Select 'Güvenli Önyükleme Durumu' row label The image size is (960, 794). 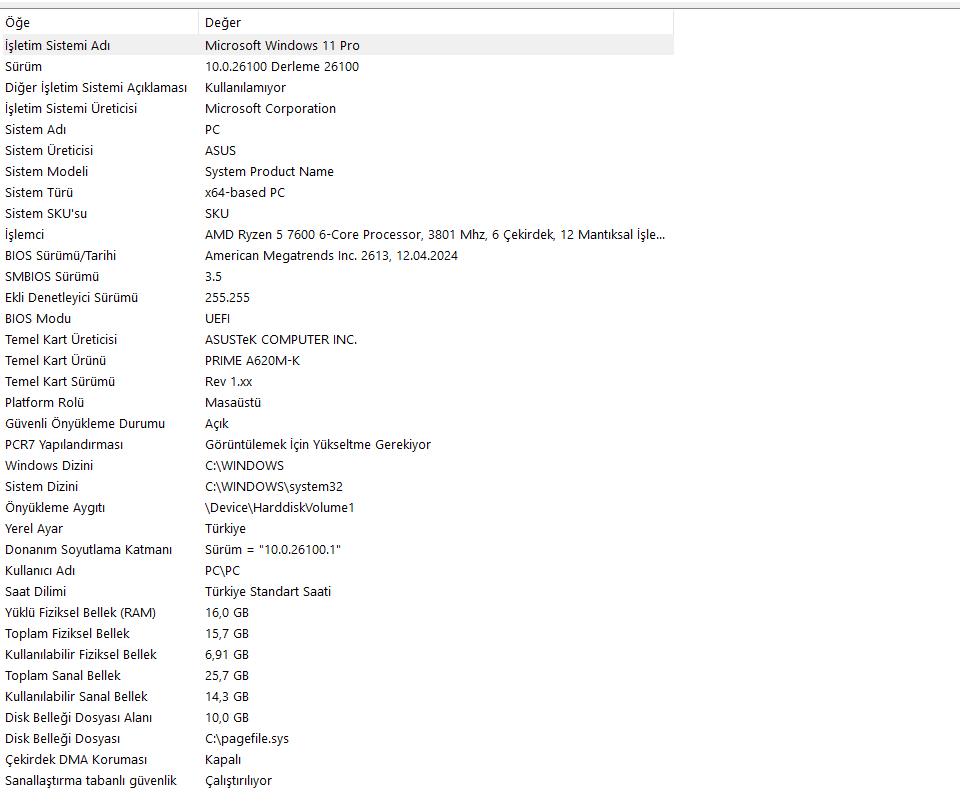pos(85,424)
